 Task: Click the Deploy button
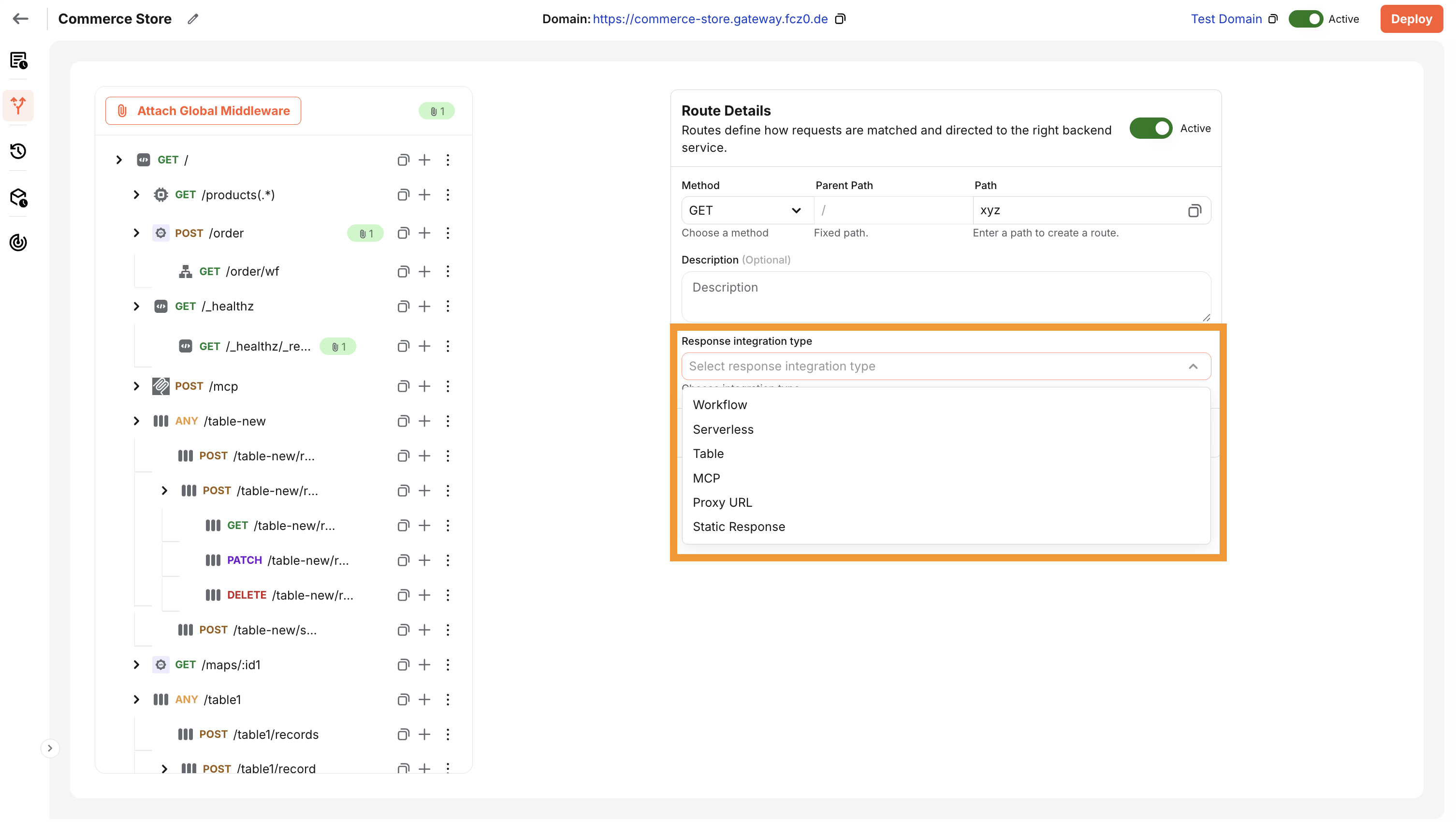click(1412, 19)
